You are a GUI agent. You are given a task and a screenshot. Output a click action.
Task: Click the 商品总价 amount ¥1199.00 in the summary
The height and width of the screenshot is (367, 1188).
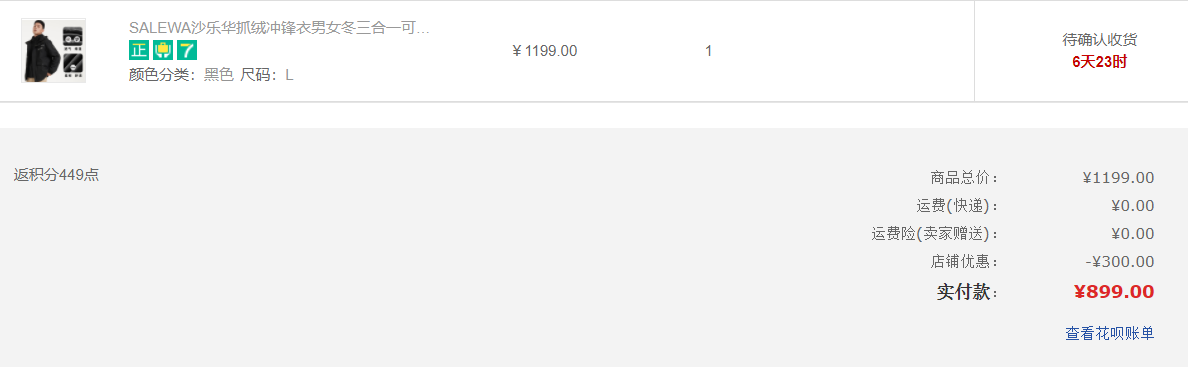[x=1118, y=178]
